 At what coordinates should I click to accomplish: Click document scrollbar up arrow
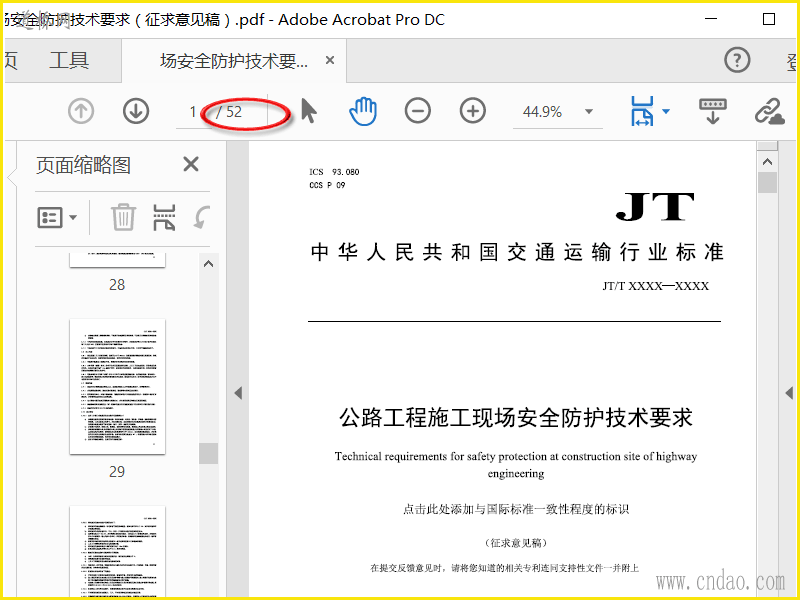[767, 162]
